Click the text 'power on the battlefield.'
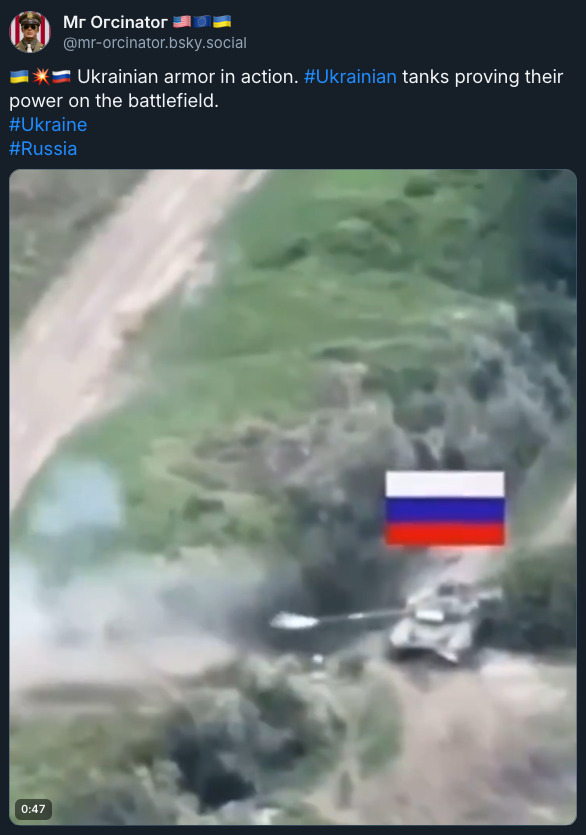Viewport: 586px width, 835px height. click(114, 101)
